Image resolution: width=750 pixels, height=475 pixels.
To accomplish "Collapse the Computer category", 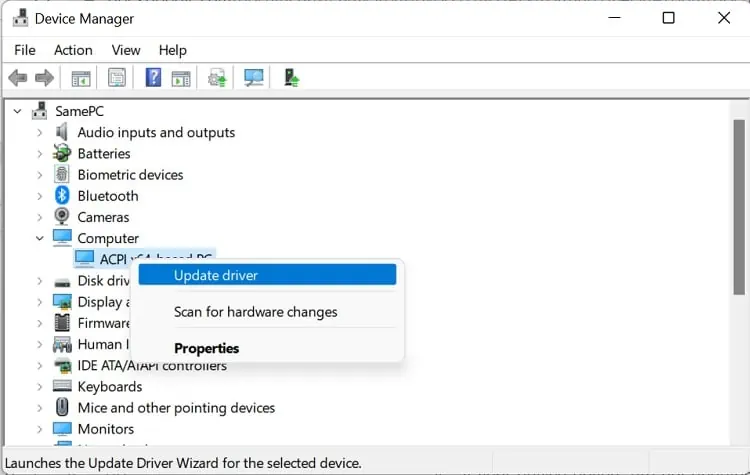I will [x=39, y=238].
